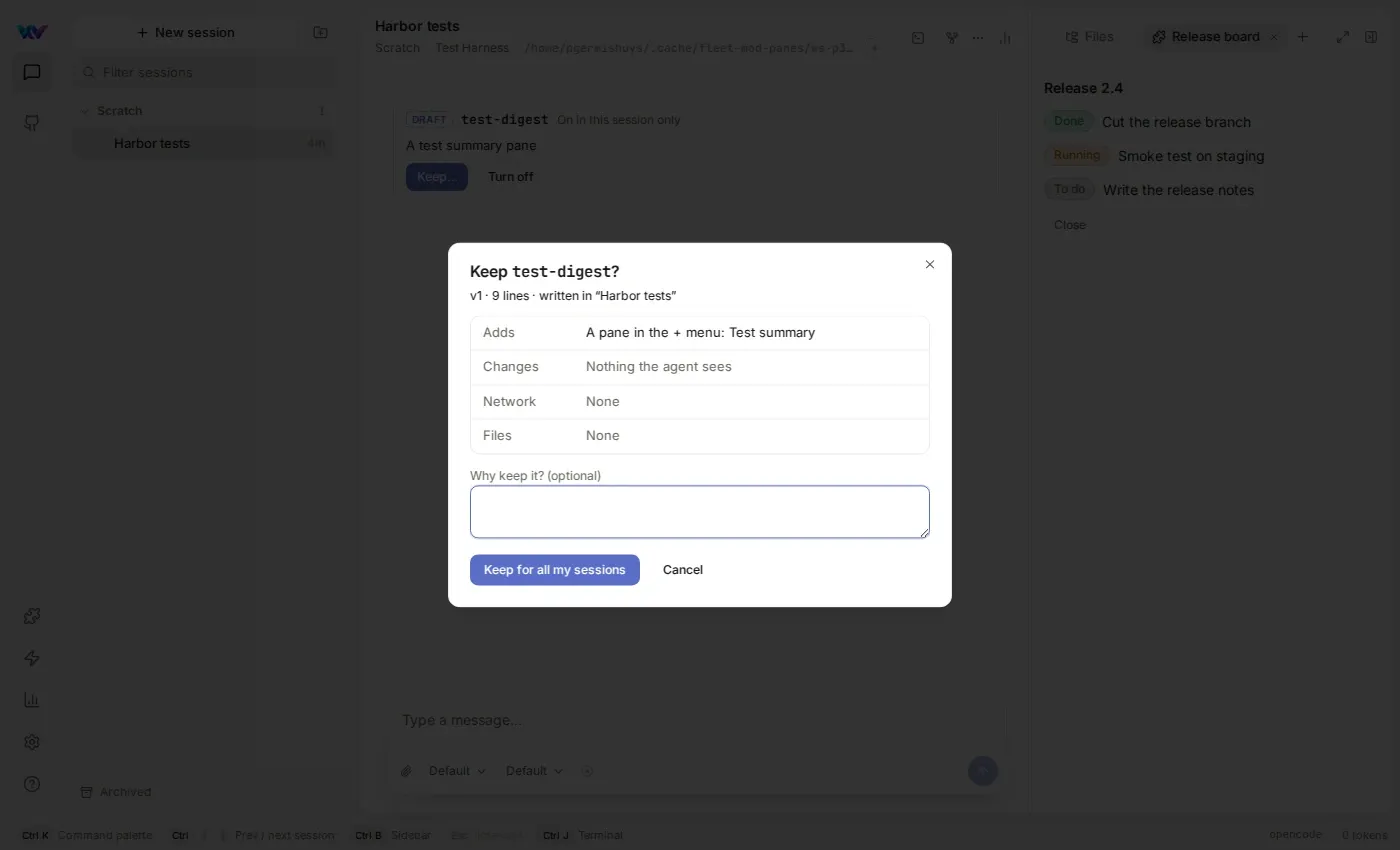Open the help question mark icon
The image size is (1400, 850).
(x=32, y=784)
